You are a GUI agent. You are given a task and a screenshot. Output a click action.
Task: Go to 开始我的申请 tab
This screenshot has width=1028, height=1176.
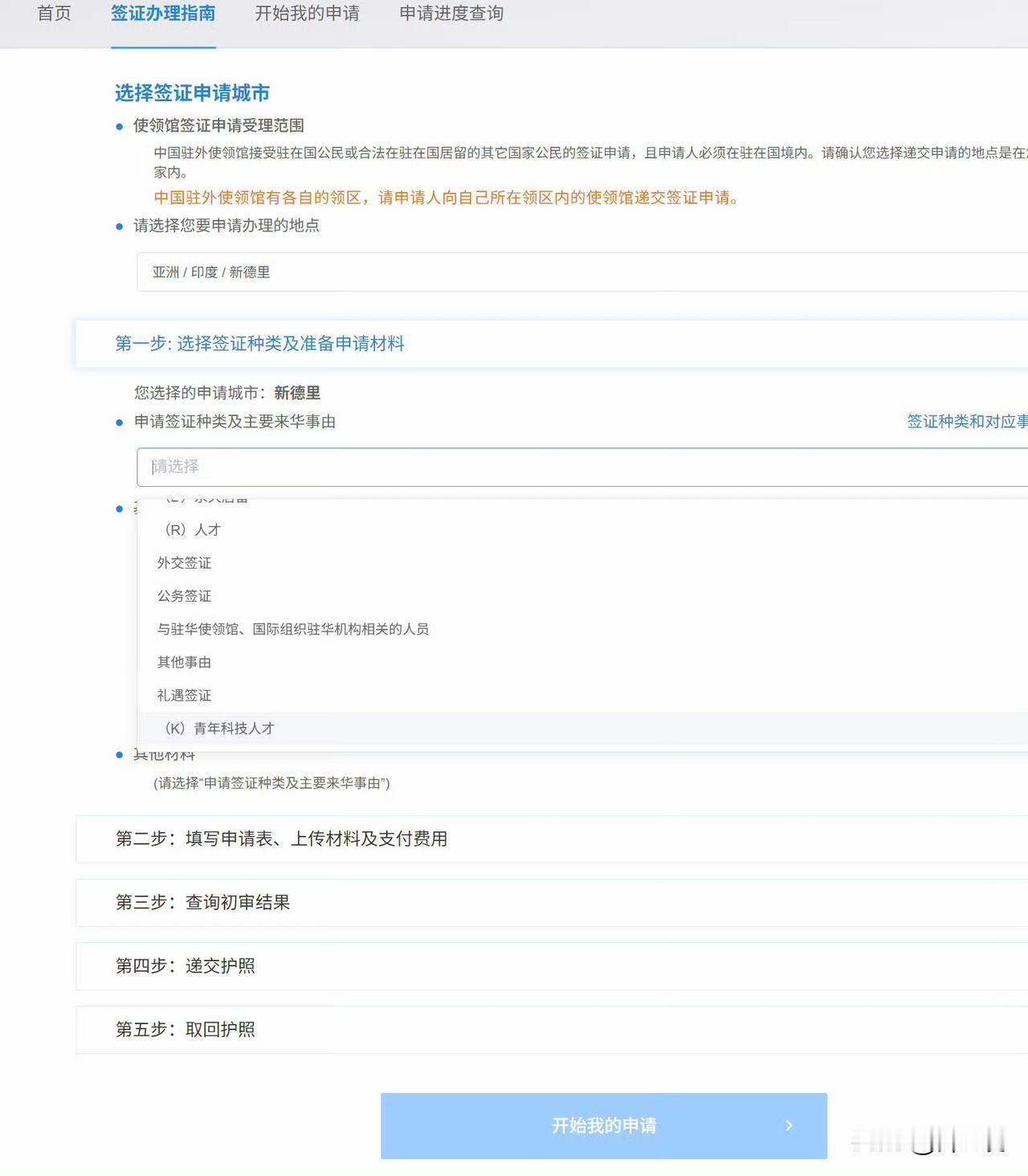pos(307,14)
